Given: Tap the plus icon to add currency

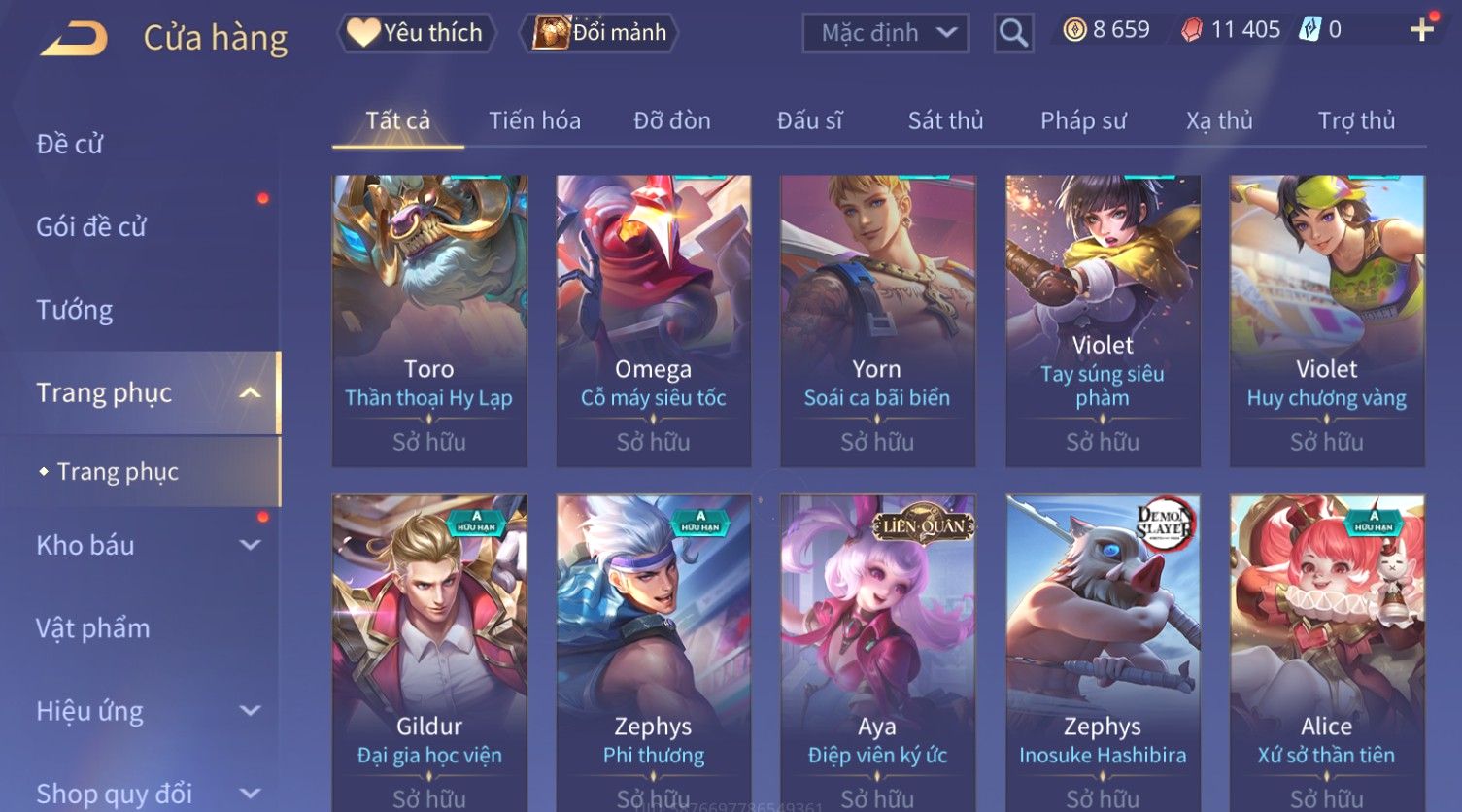Looking at the screenshot, I should point(1422,30).
